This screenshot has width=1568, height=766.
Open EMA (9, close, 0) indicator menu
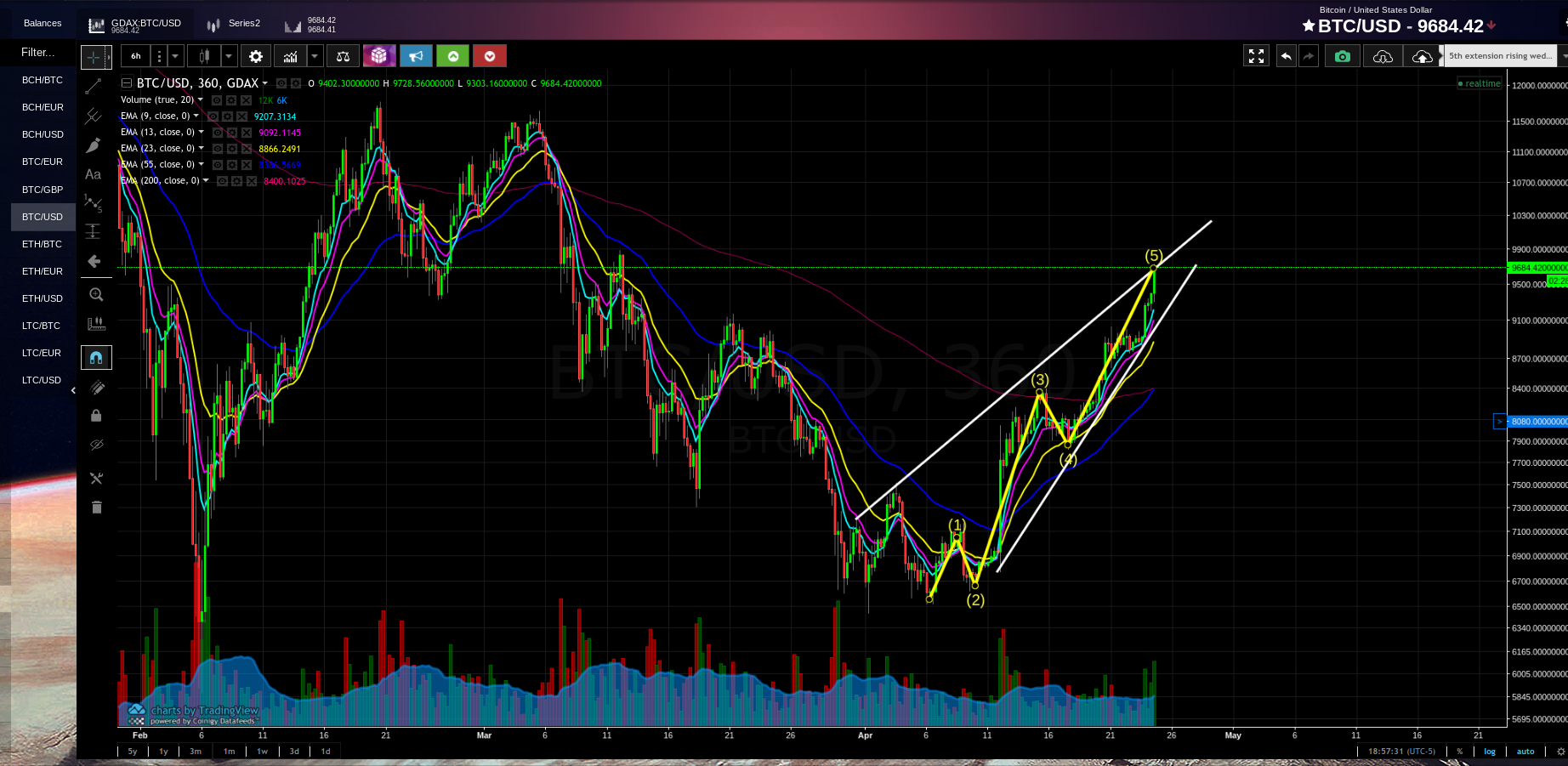[x=196, y=116]
